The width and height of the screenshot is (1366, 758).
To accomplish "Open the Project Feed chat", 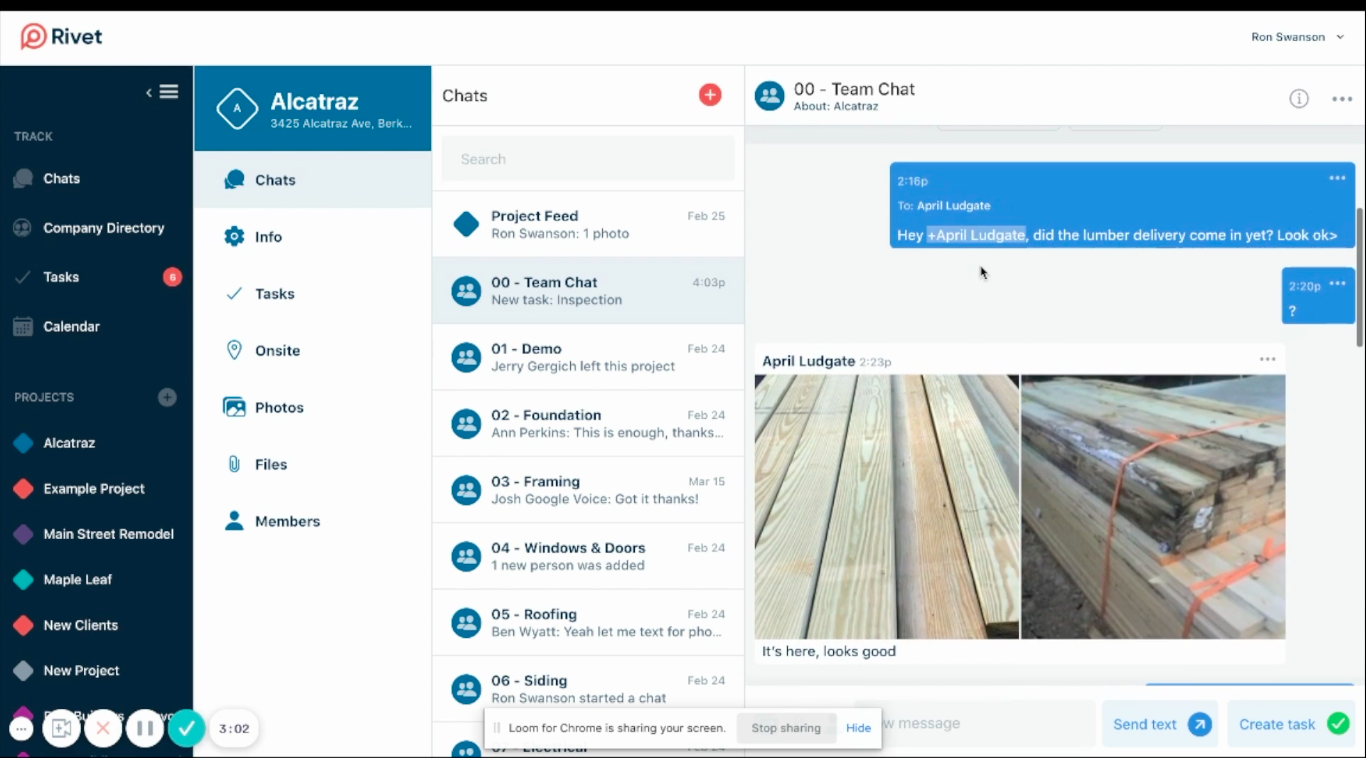I will [x=588, y=225].
